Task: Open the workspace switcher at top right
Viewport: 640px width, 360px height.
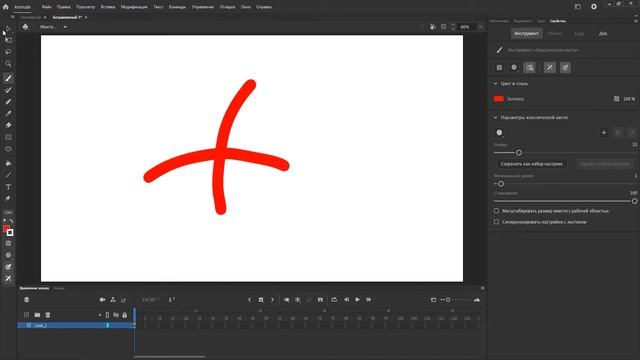Action: click(x=578, y=7)
